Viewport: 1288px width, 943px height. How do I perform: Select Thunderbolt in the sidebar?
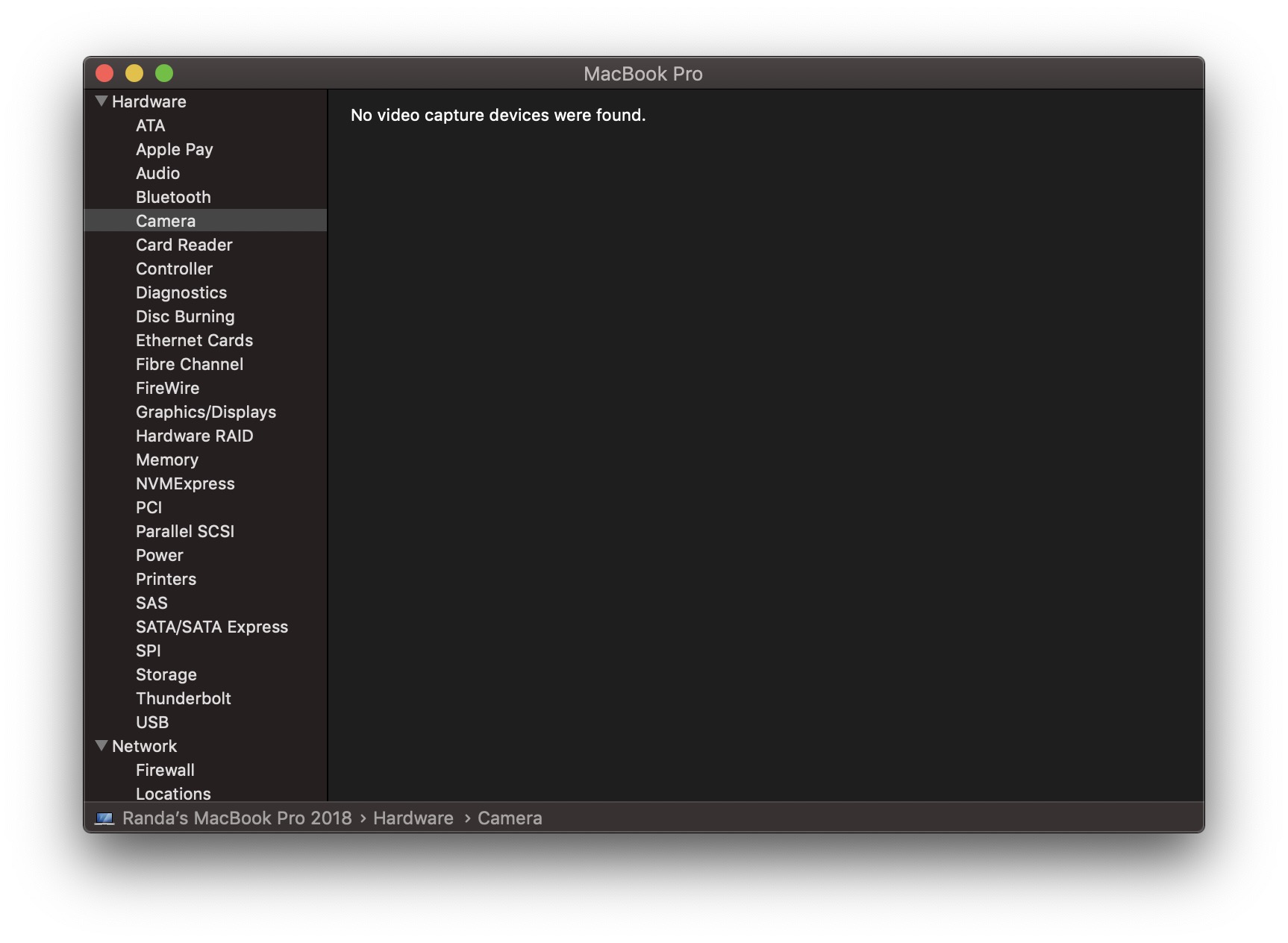pos(184,698)
